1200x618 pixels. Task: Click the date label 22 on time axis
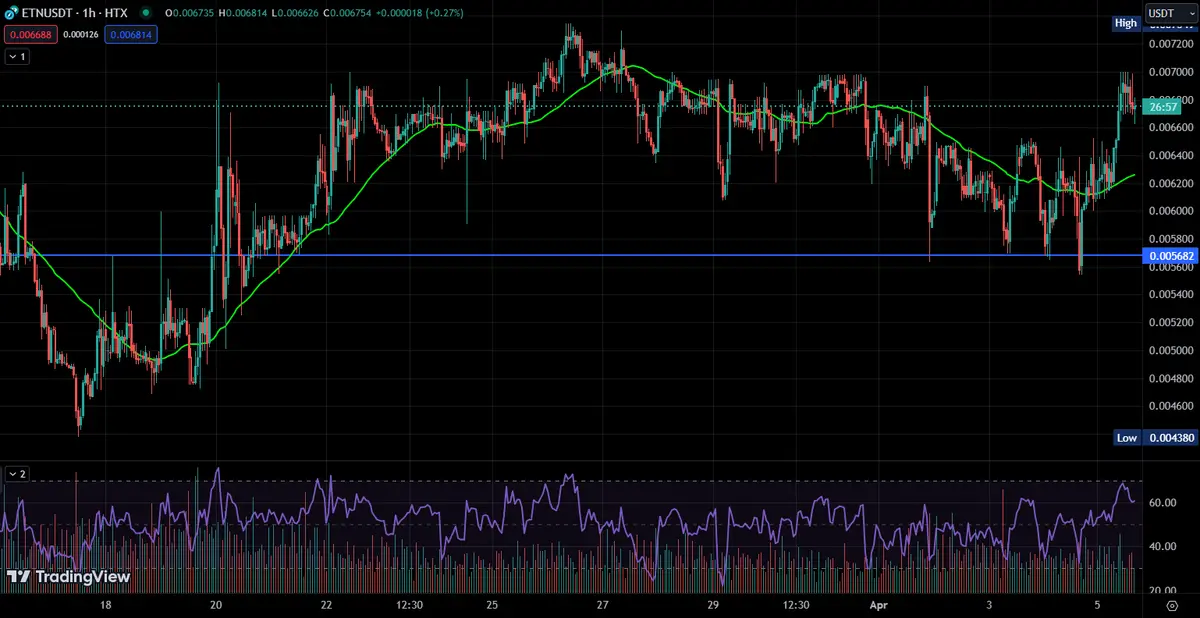pos(327,606)
